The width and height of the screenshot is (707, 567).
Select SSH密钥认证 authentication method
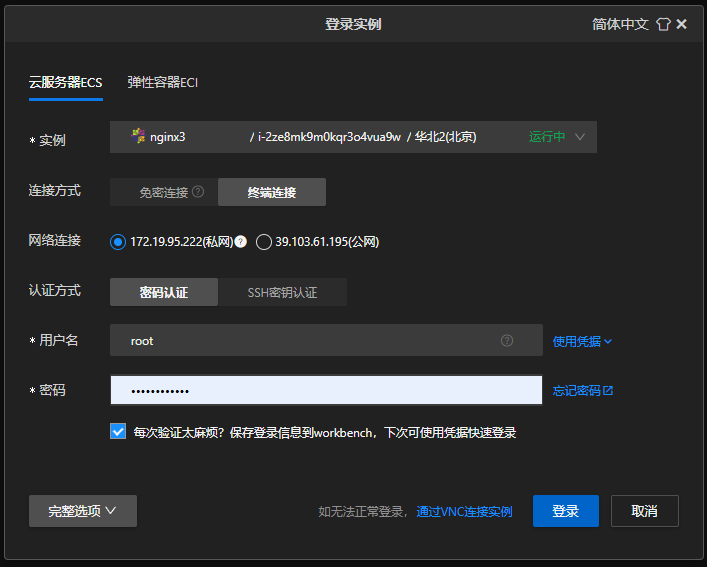(282, 292)
